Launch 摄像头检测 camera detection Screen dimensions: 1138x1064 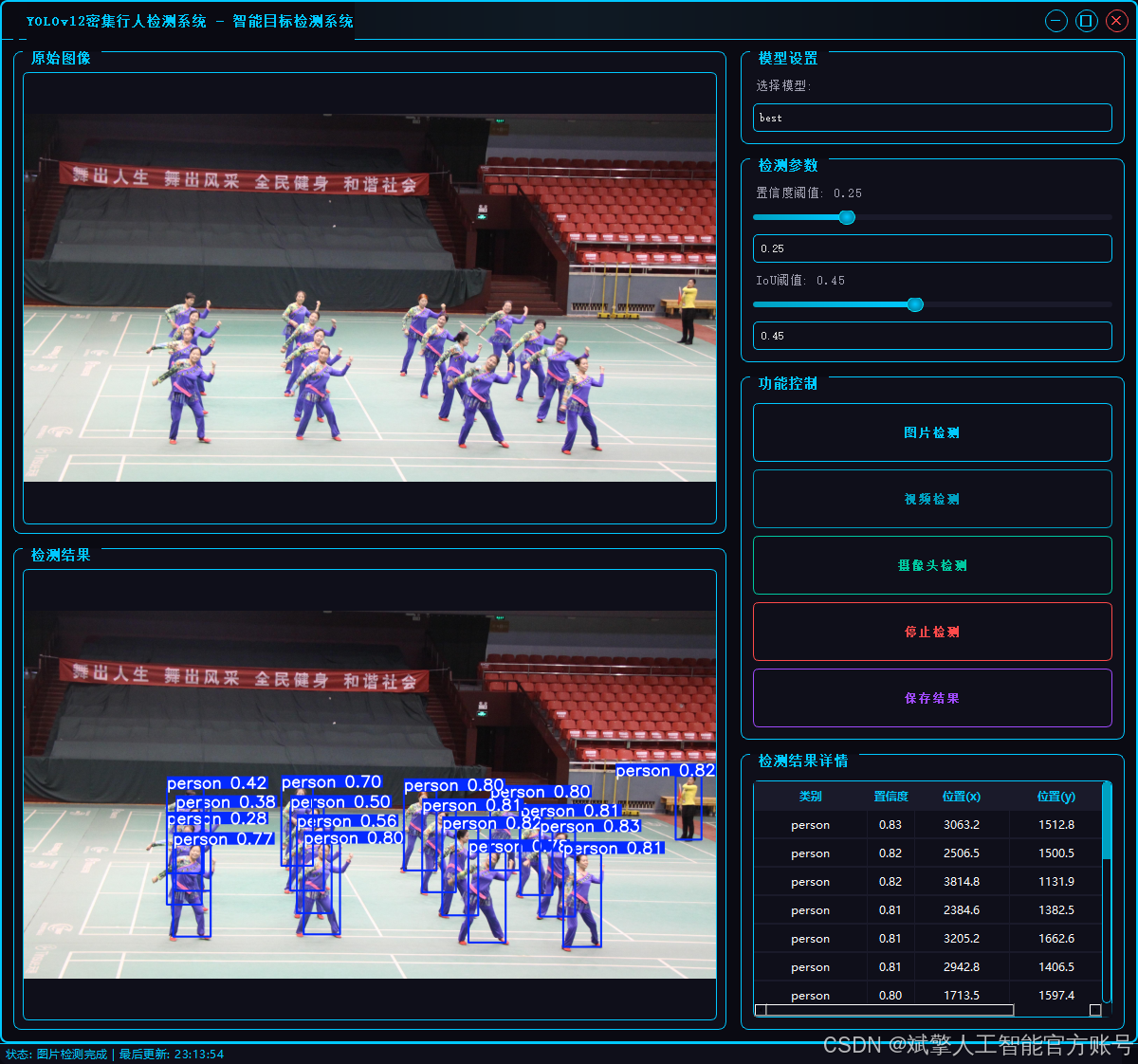pyautogui.click(x=932, y=565)
